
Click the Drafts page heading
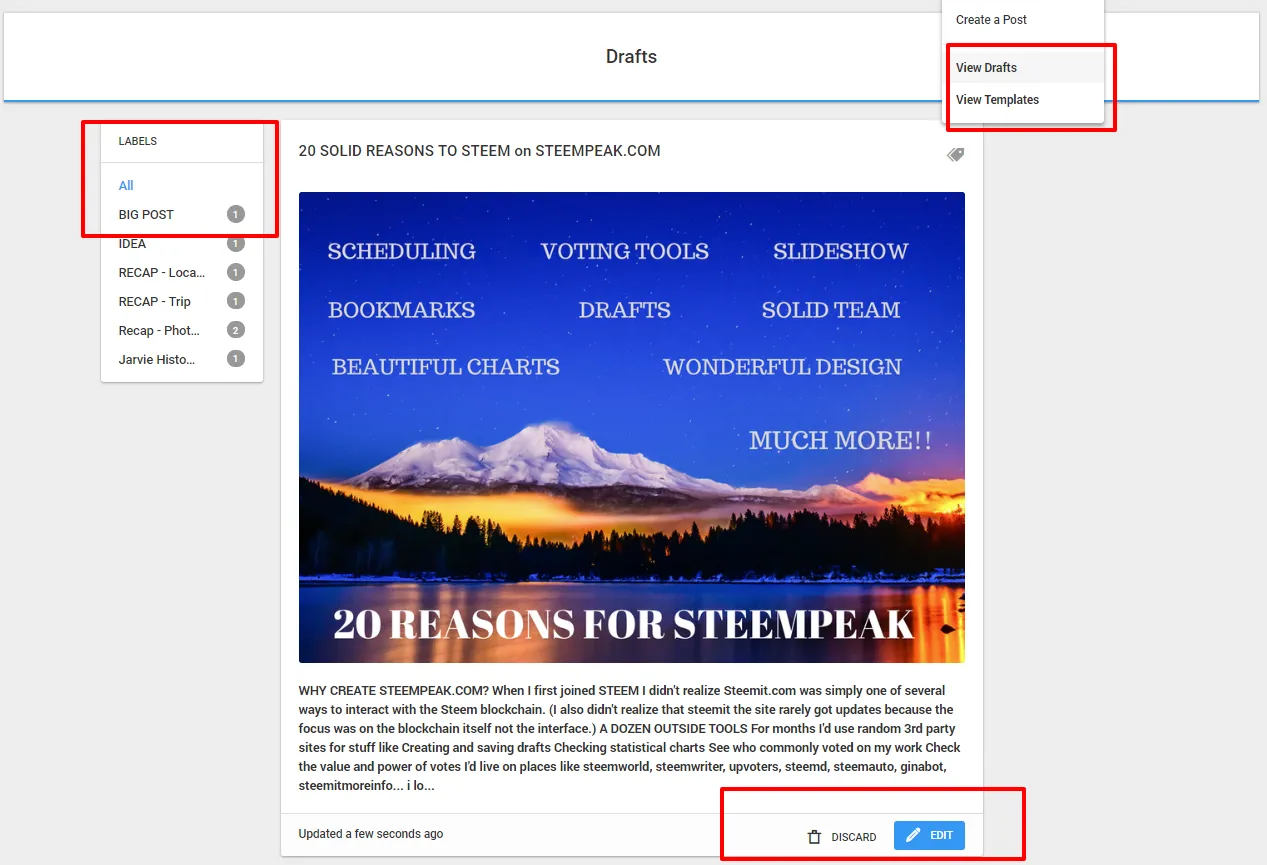(632, 57)
